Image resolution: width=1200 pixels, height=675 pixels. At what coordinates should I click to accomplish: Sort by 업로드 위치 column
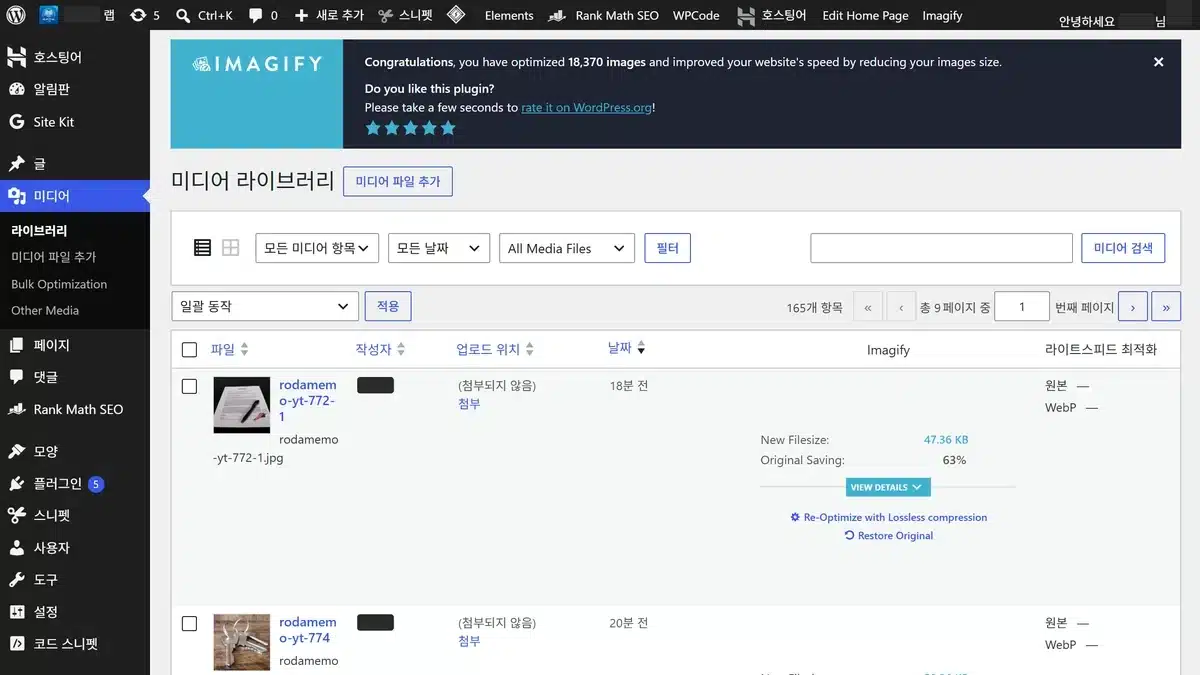pos(495,349)
